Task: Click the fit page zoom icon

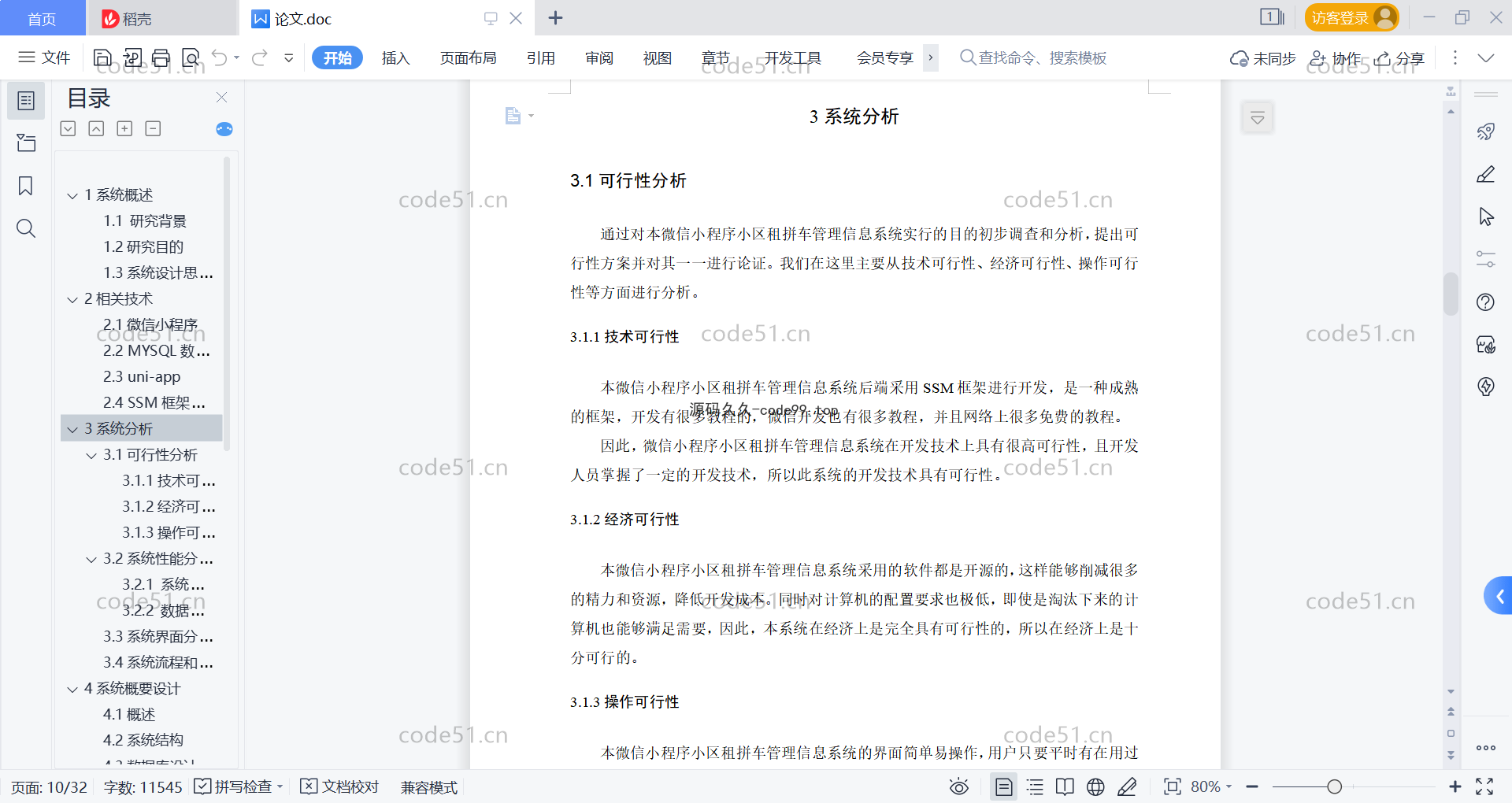Action: point(1173,786)
